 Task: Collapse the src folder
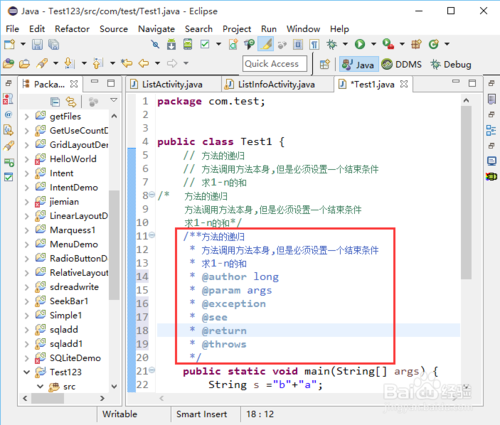[40, 386]
